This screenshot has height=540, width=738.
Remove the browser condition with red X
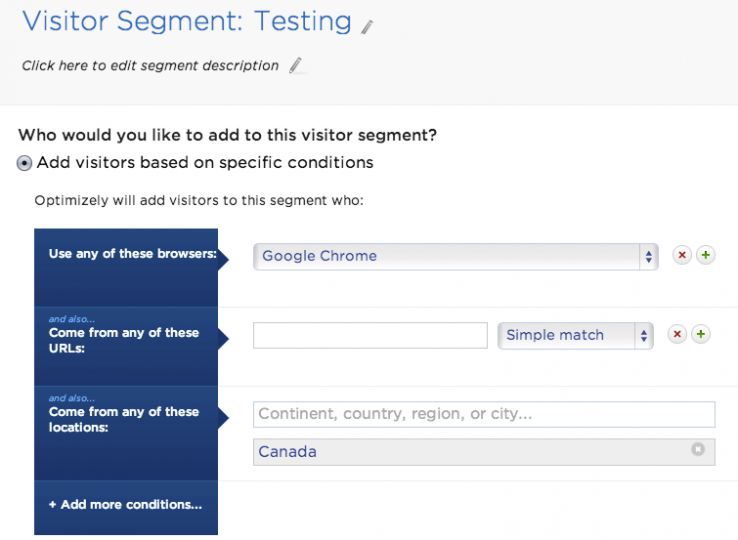pyautogui.click(x=682, y=255)
